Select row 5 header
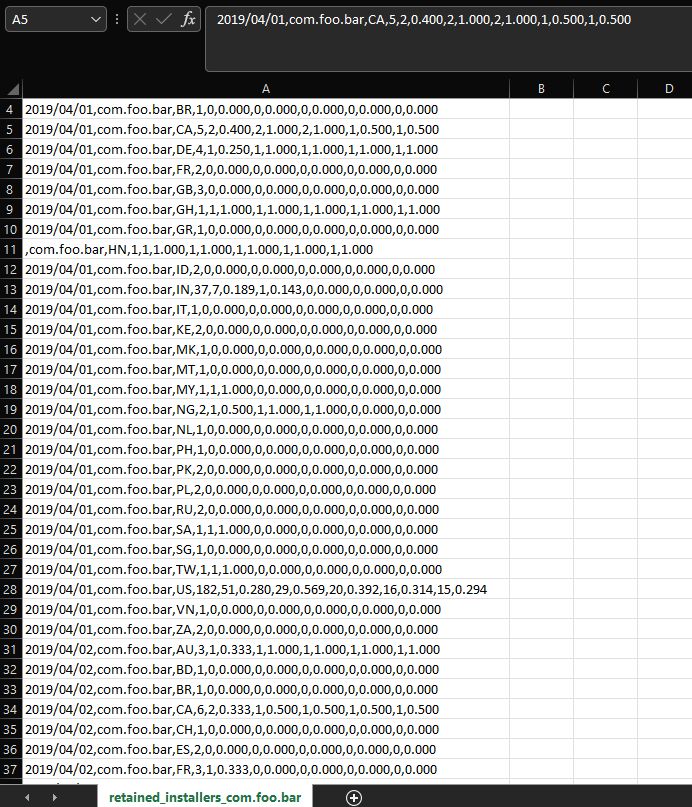Viewport: 692px width, 807px height. (11, 130)
